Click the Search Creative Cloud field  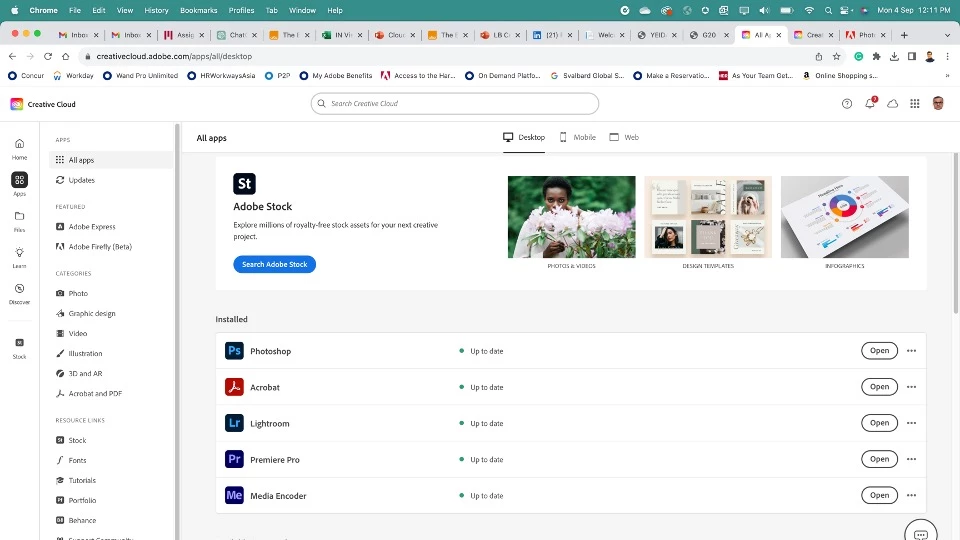tap(455, 103)
